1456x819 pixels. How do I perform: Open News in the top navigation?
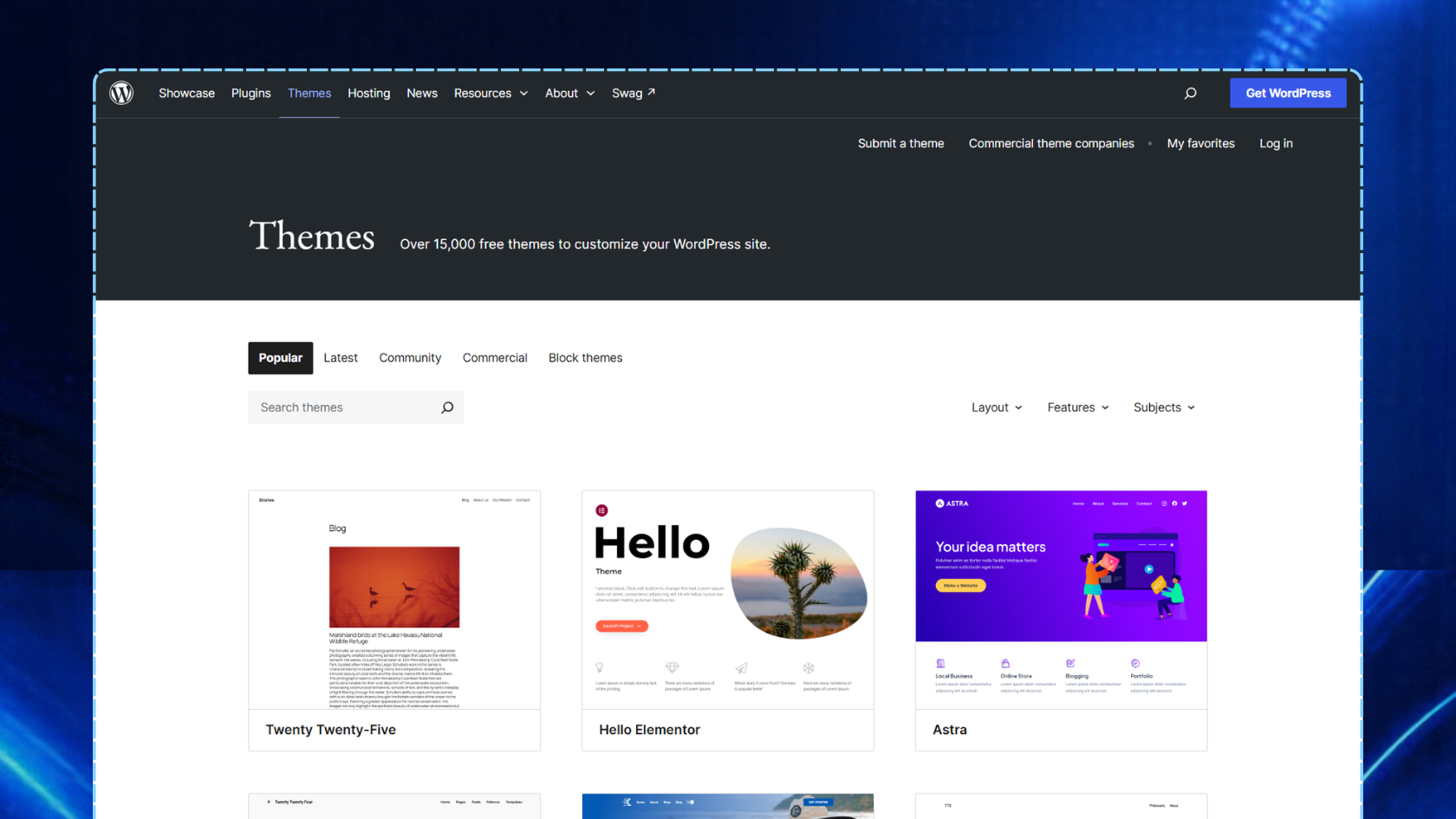pos(422,93)
